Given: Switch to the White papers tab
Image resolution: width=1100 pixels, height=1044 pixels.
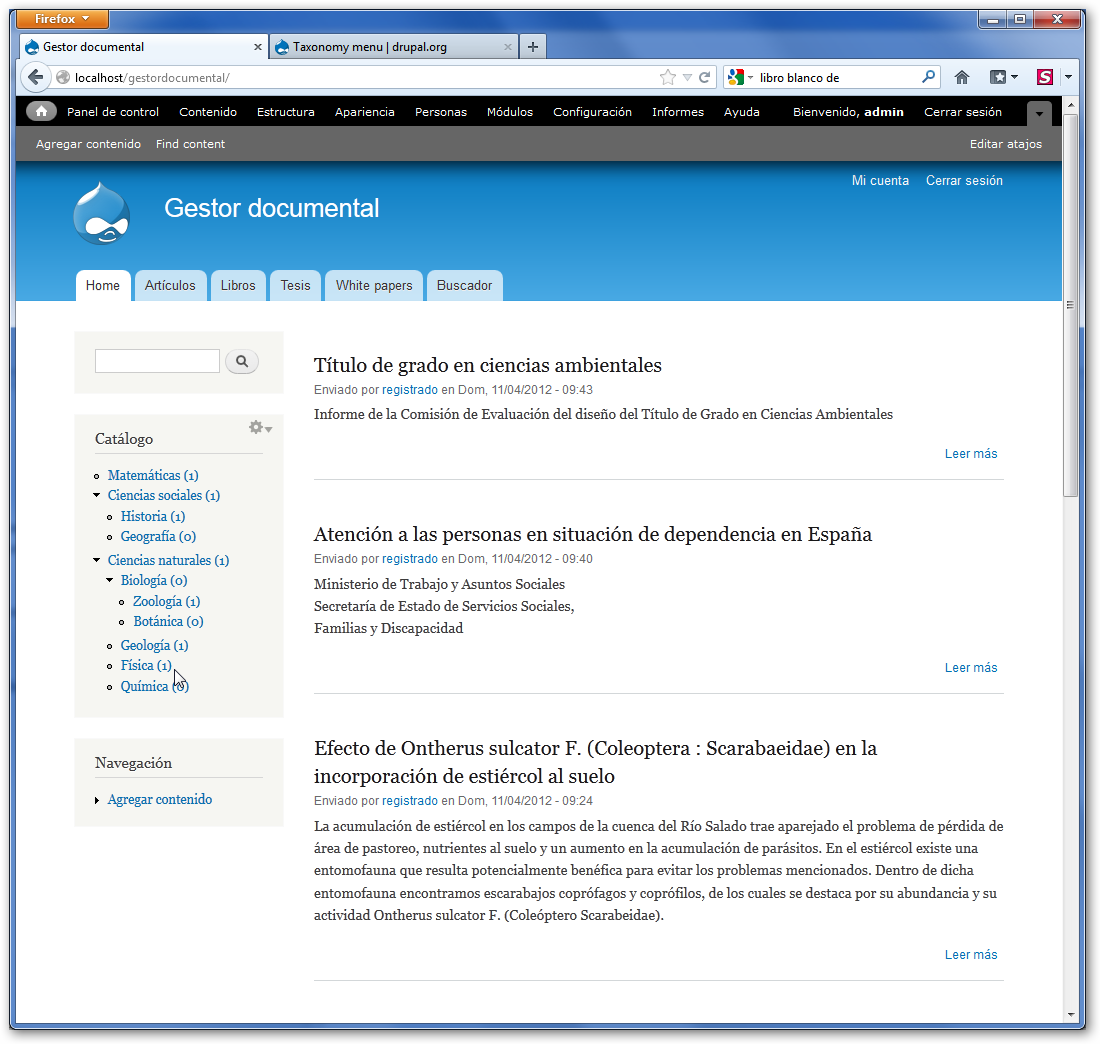Looking at the screenshot, I should point(374,286).
